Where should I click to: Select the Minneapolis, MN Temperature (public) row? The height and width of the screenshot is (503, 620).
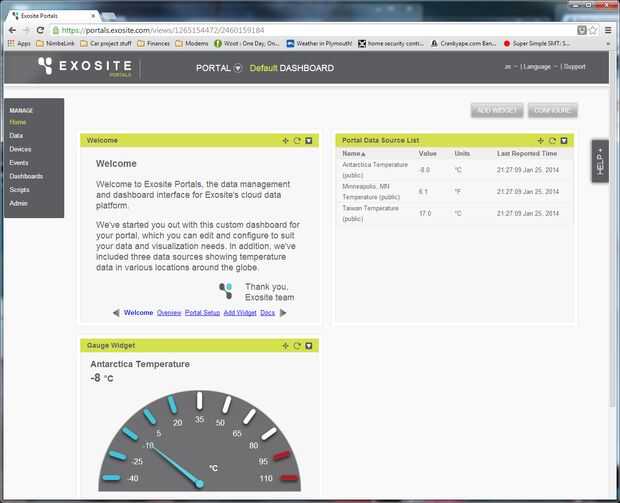pyautogui.click(x=455, y=192)
